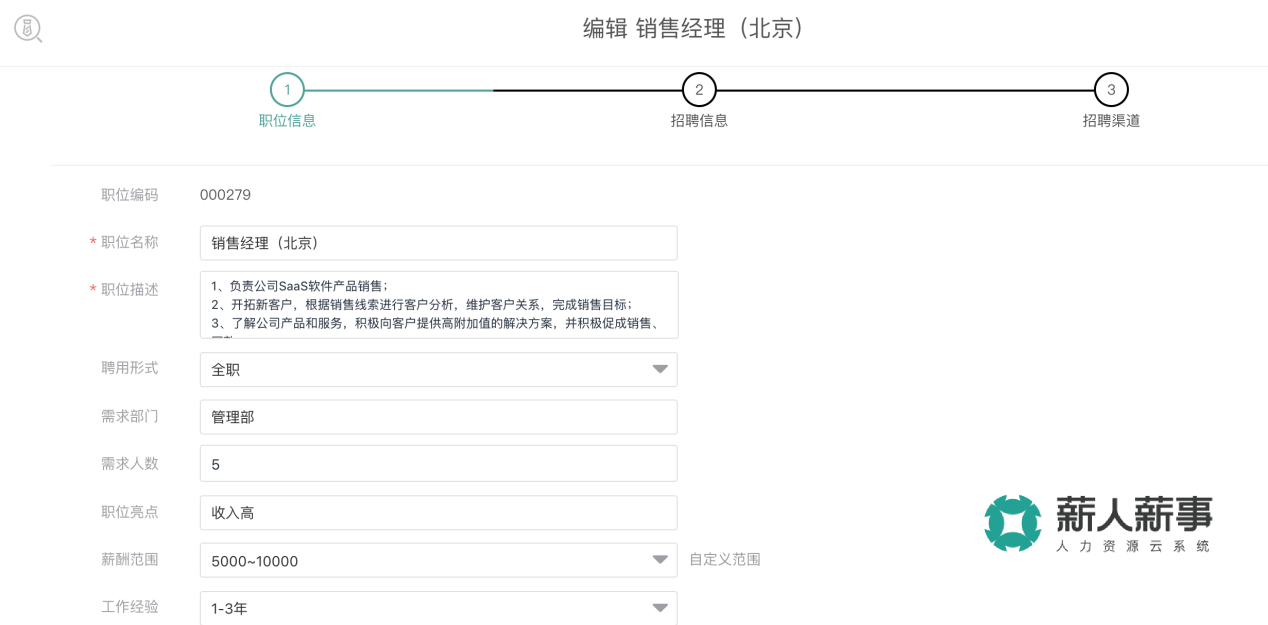Expand the 工作经验 dropdown arrow

[x=660, y=607]
